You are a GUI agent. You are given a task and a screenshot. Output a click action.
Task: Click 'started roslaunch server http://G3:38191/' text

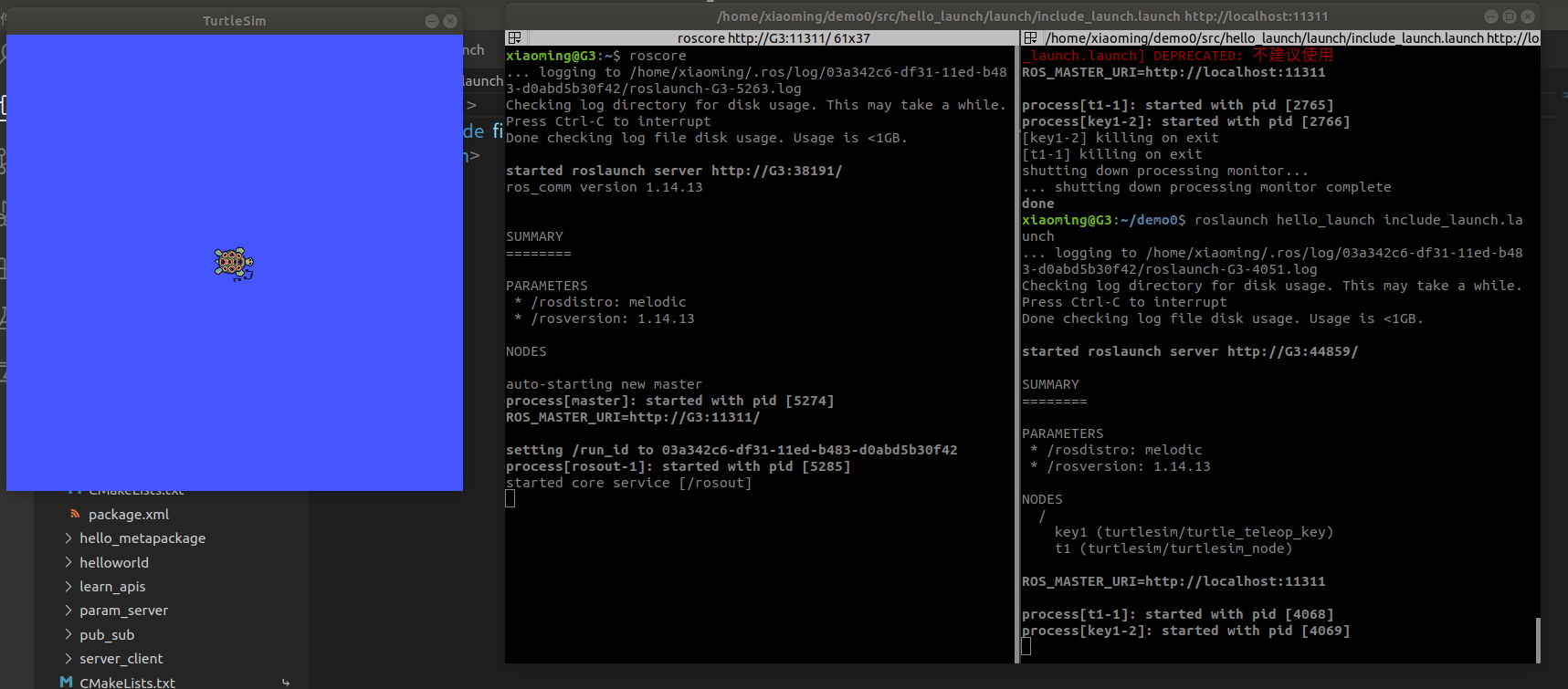[674, 171]
